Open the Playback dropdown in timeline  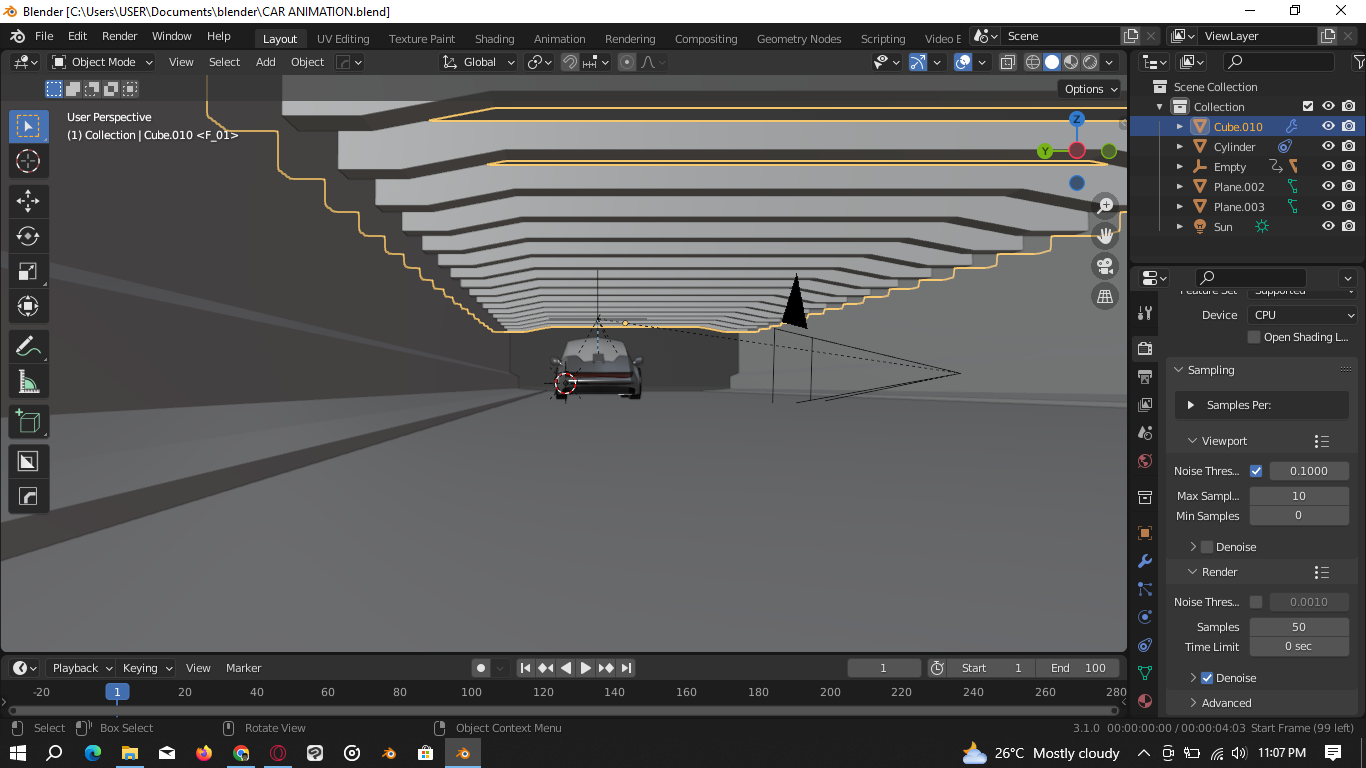(x=81, y=668)
